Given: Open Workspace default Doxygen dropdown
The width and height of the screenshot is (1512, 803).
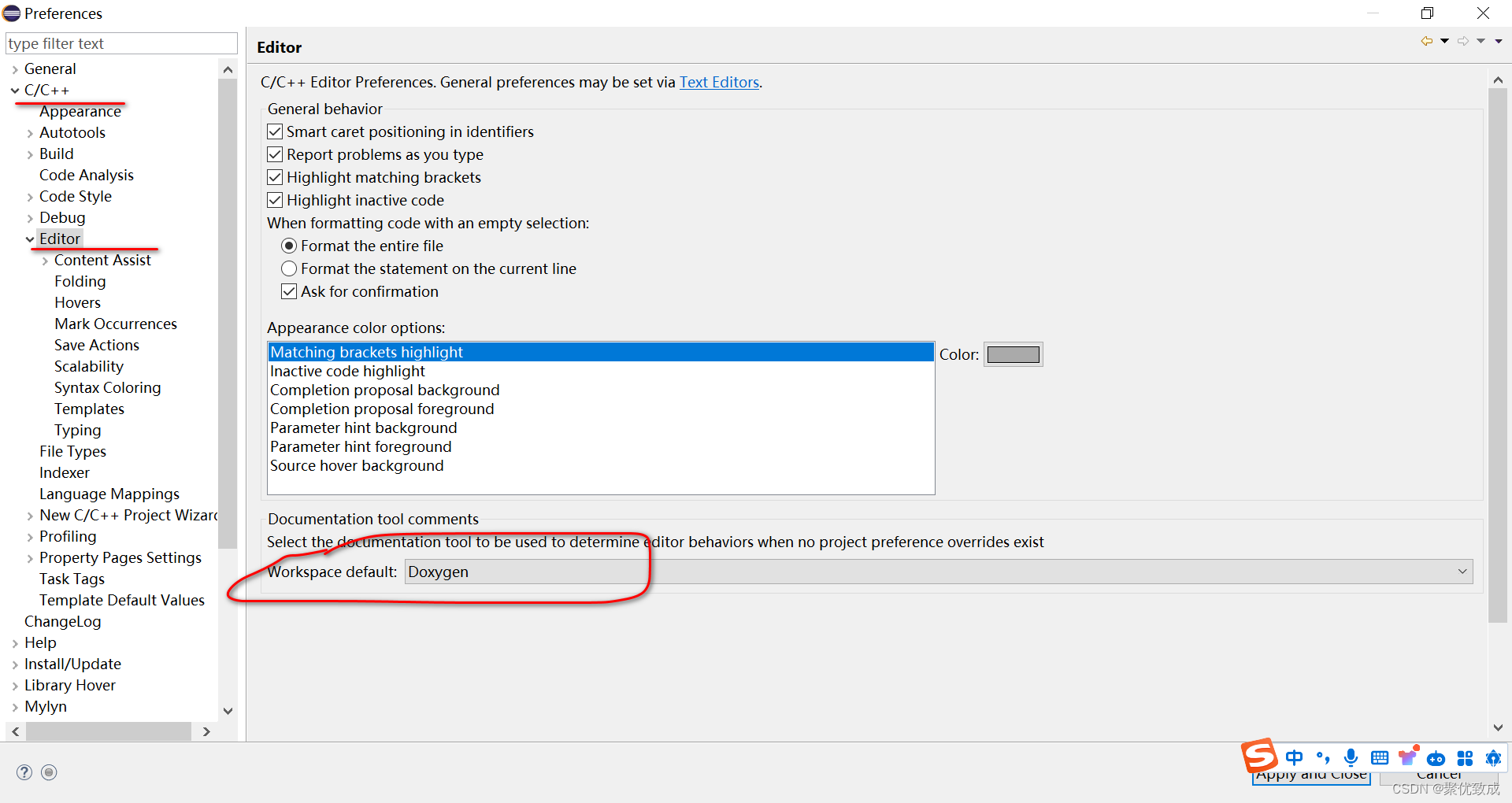Looking at the screenshot, I should point(939,572).
